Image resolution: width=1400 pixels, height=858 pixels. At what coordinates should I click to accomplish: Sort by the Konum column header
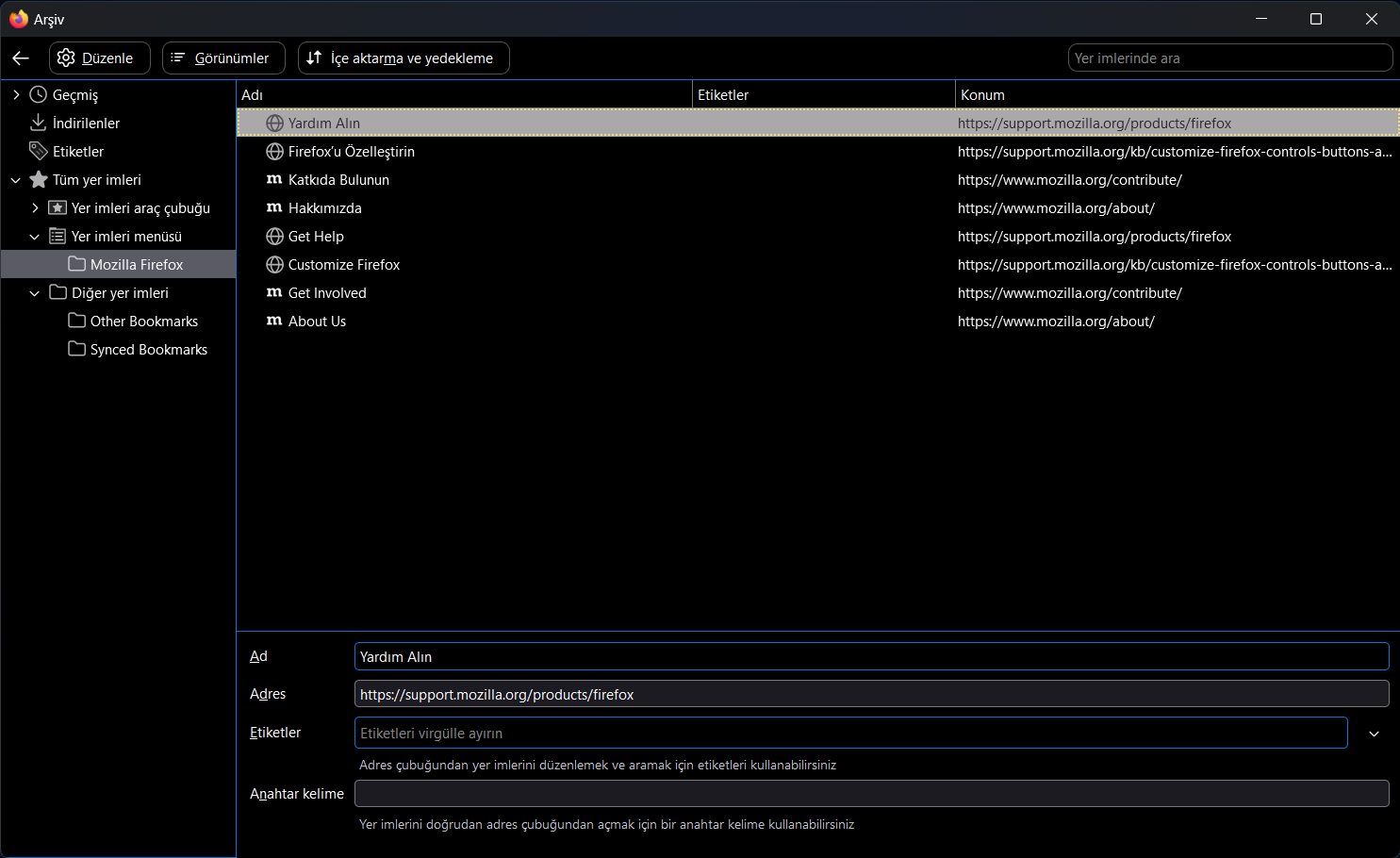(x=1178, y=95)
